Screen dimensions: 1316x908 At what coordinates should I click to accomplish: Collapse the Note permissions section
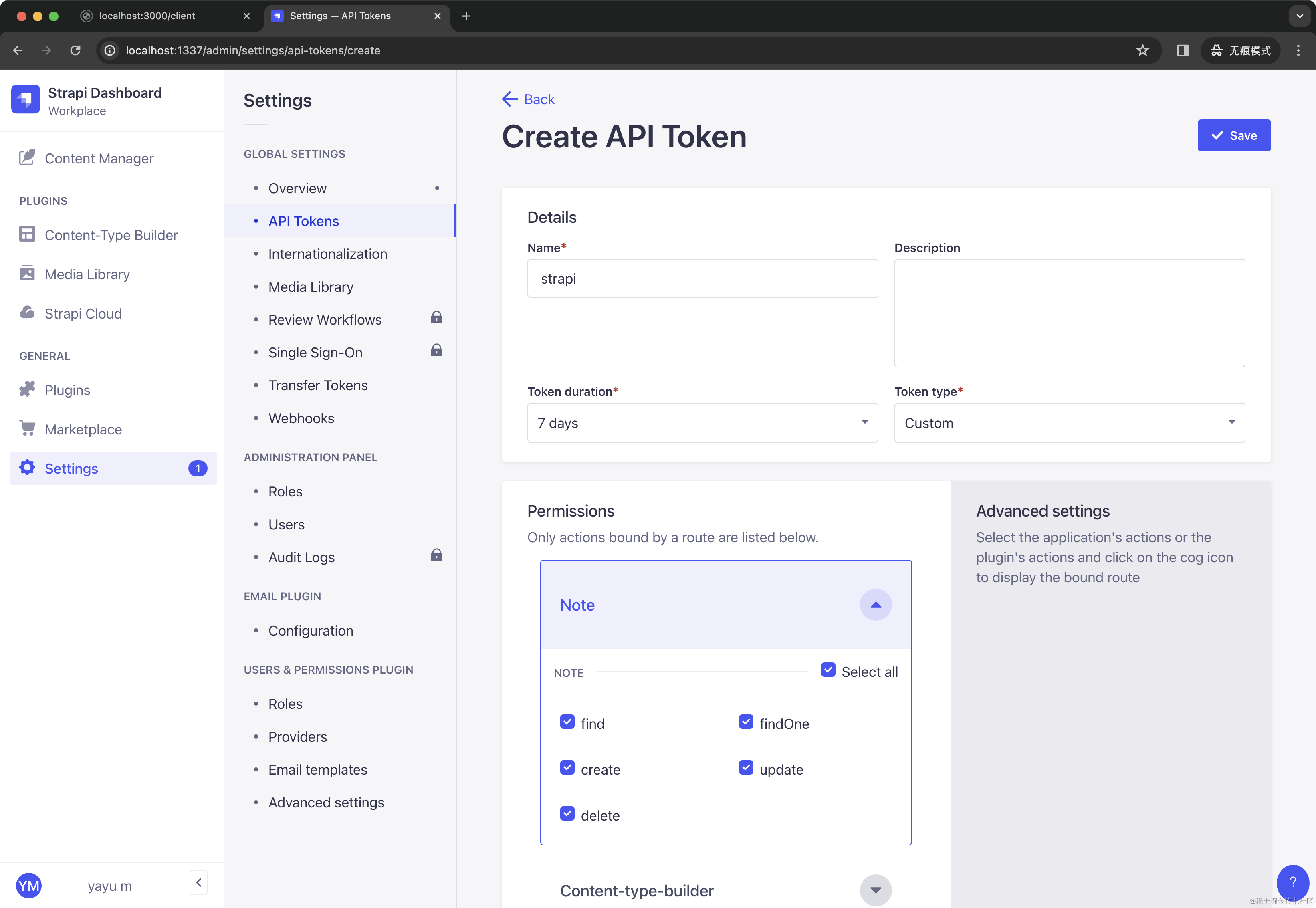[875, 605]
